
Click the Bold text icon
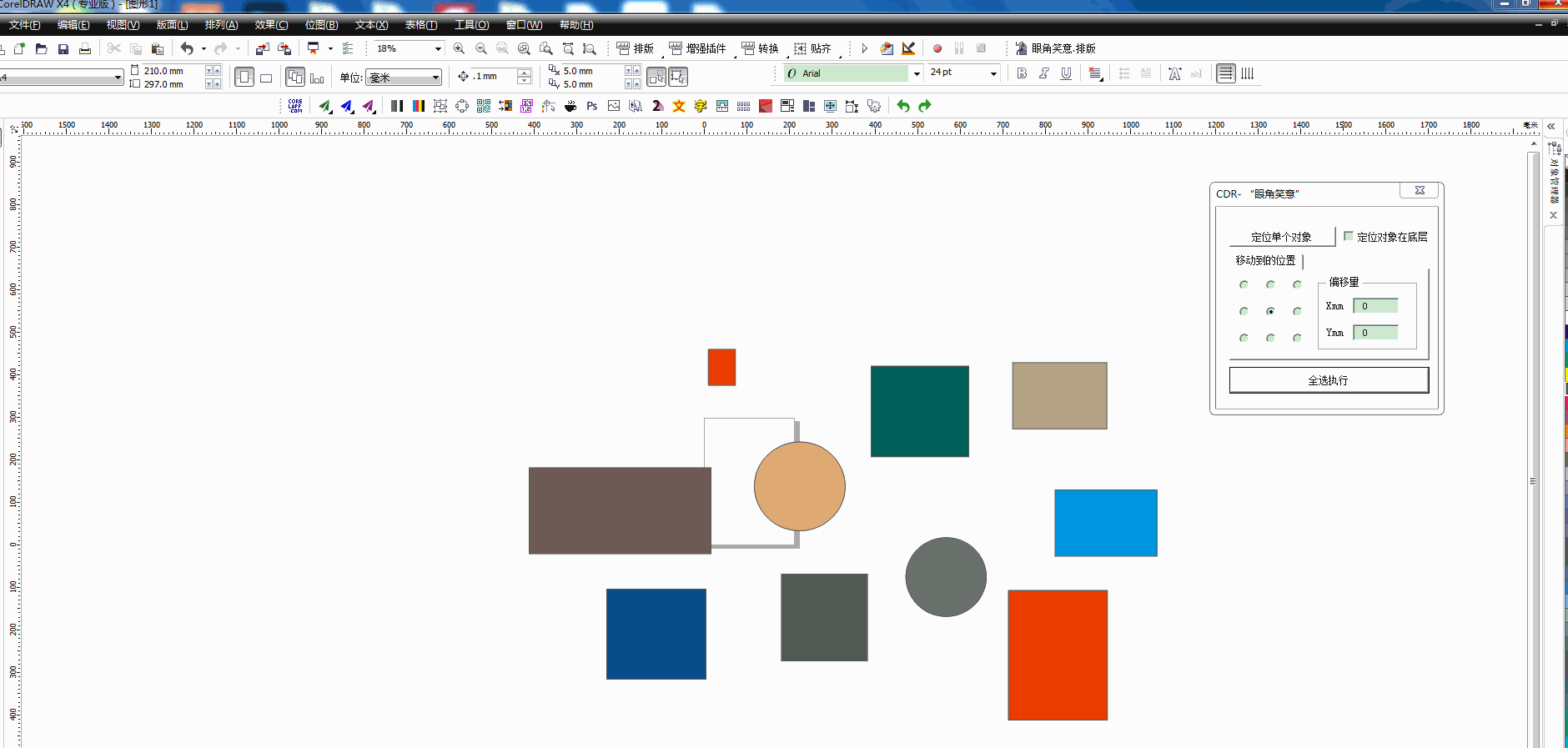[1022, 73]
